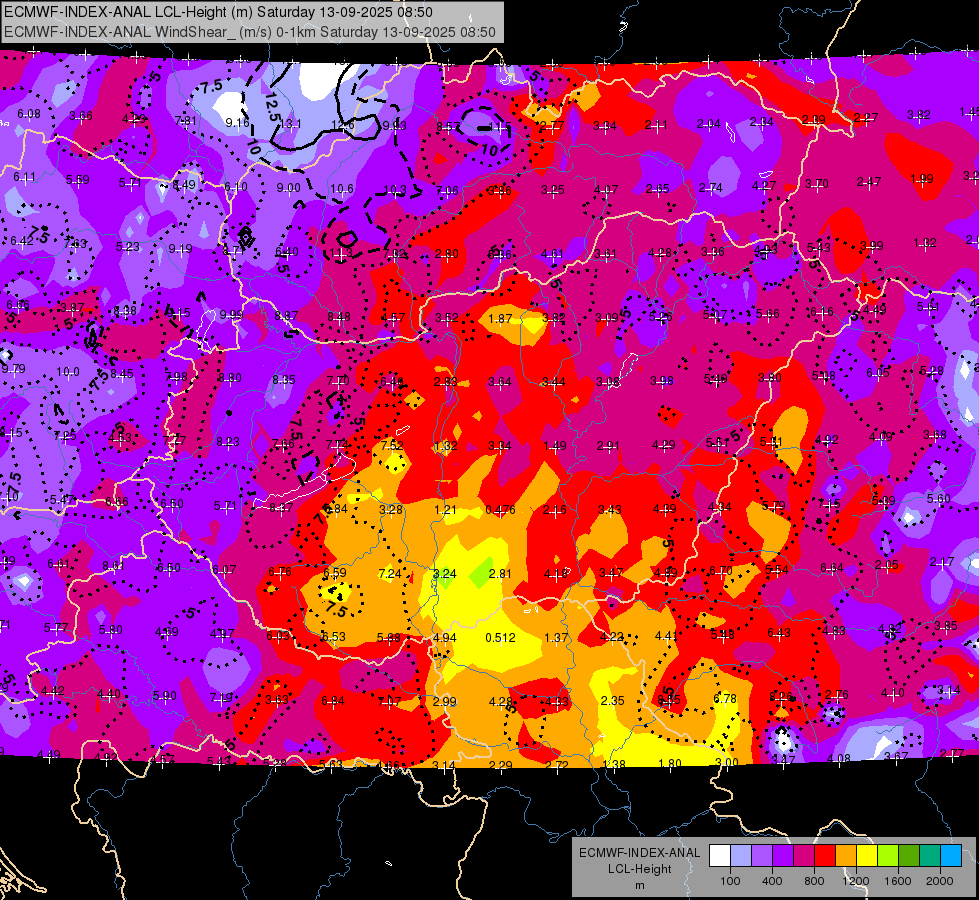Click the wind shear value 1.37
This screenshot has height=900, width=979.
(x=556, y=638)
